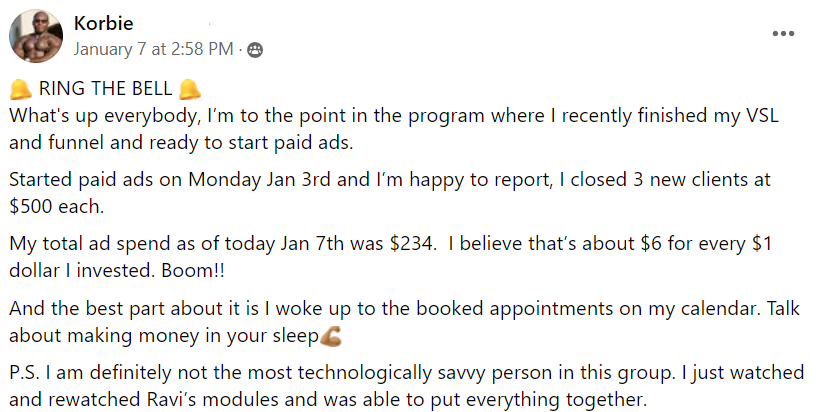Open the three-dot post options menu
The height and width of the screenshot is (412, 822).
point(783,34)
